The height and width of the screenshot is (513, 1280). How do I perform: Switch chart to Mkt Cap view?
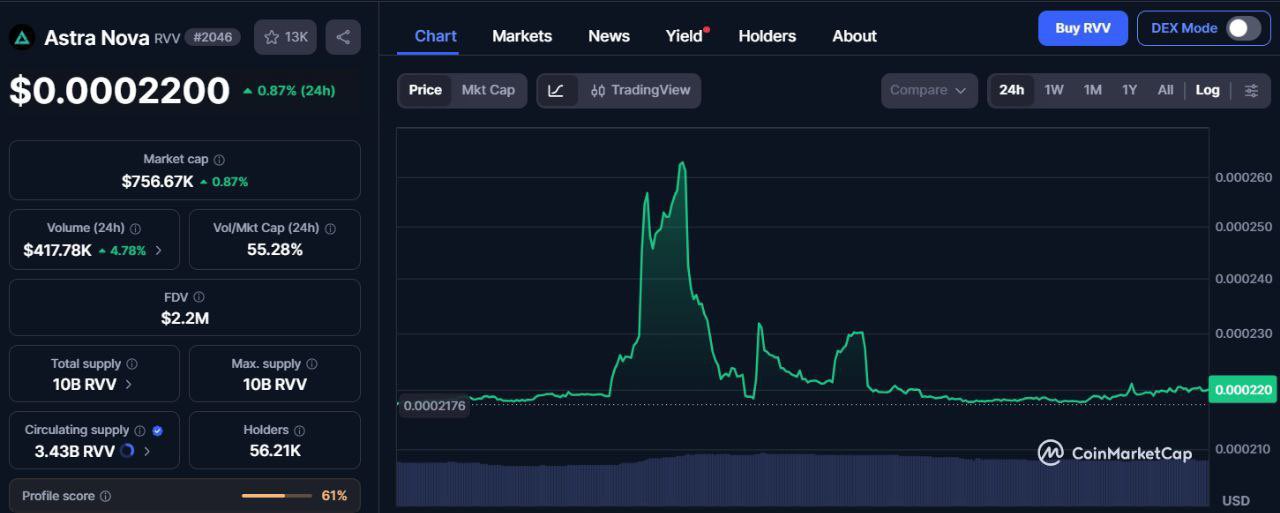488,90
